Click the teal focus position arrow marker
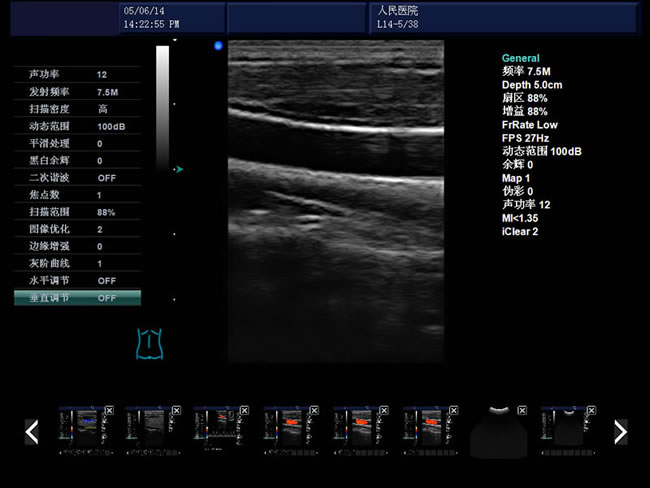This screenshot has height=488, width=650. pyautogui.click(x=178, y=170)
